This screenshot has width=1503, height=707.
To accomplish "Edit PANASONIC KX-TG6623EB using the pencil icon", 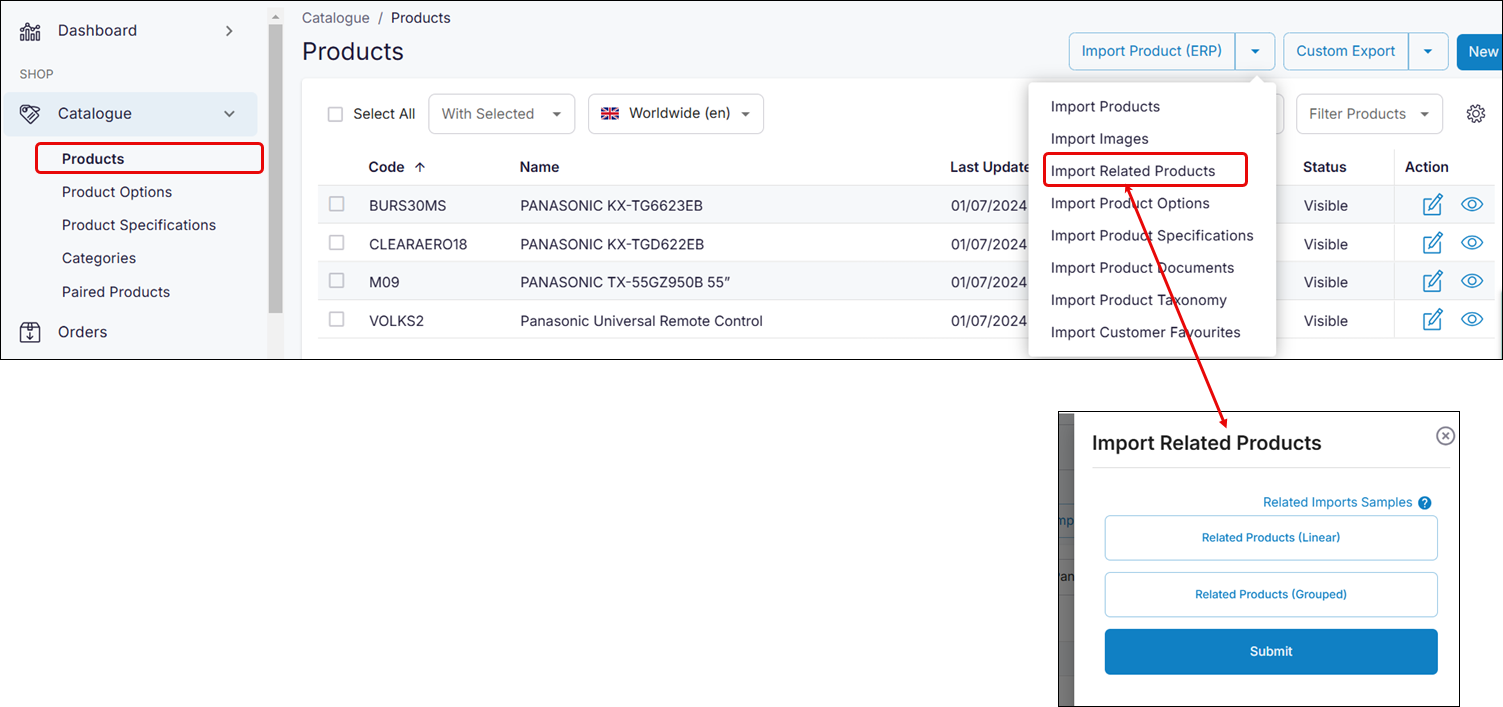I will (1431, 204).
